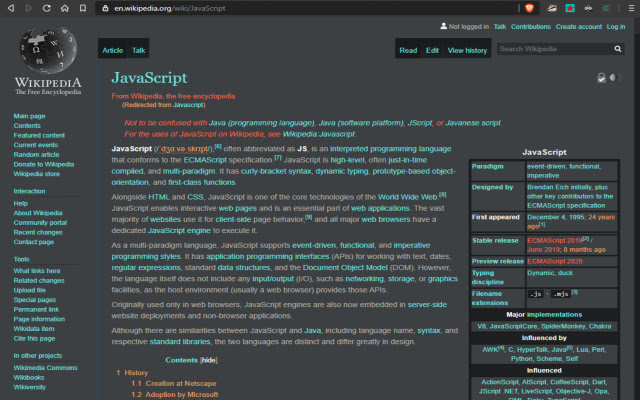
Task: Open the Help link in sidebar
Action: point(21,203)
